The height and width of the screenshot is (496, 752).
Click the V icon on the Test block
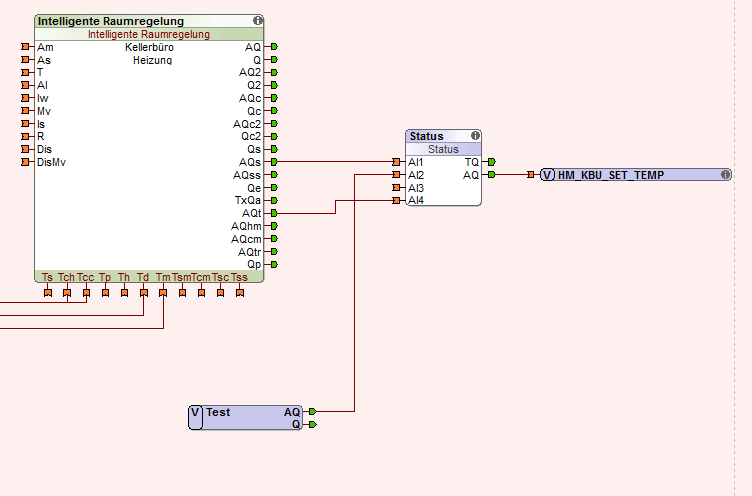(x=196, y=412)
